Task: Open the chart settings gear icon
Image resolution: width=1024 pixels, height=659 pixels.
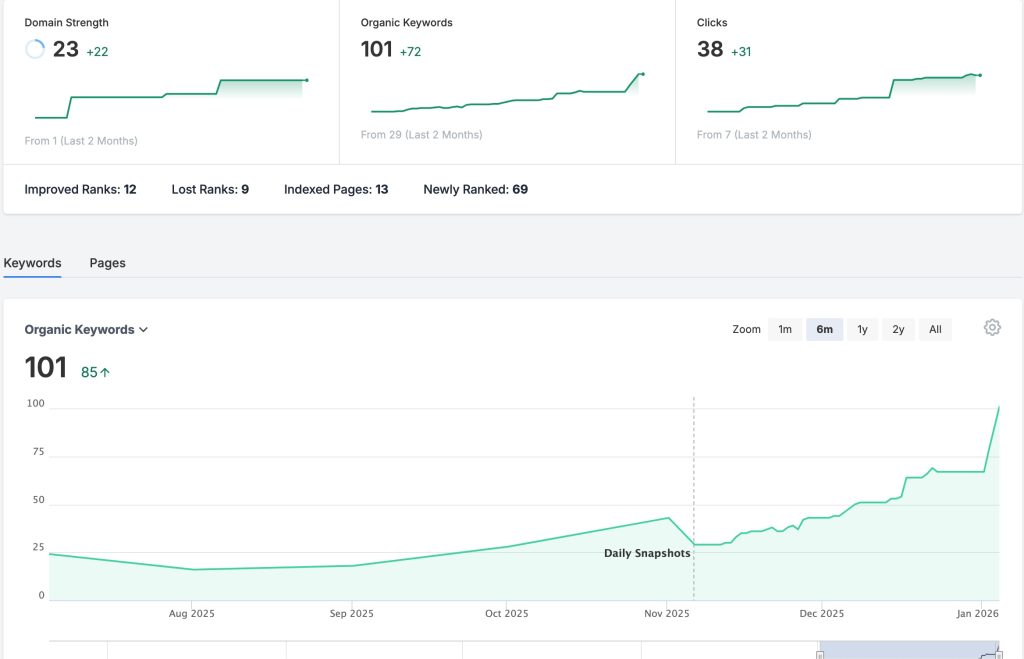Action: point(992,328)
